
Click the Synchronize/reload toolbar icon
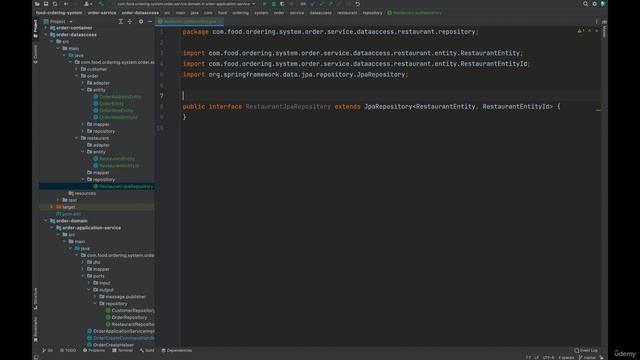coord(55,4)
